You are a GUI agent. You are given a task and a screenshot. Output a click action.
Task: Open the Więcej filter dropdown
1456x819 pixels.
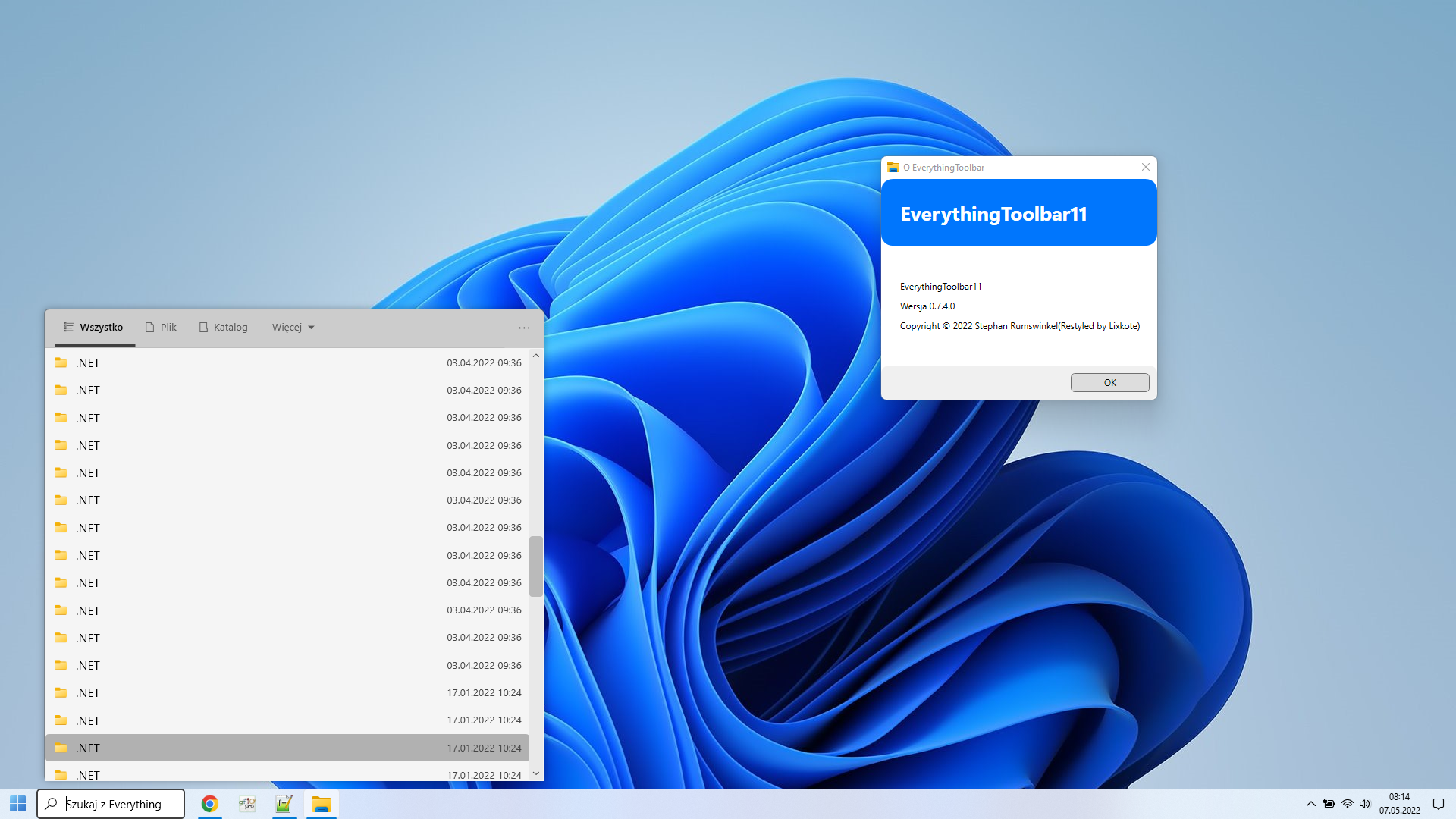pyautogui.click(x=293, y=327)
